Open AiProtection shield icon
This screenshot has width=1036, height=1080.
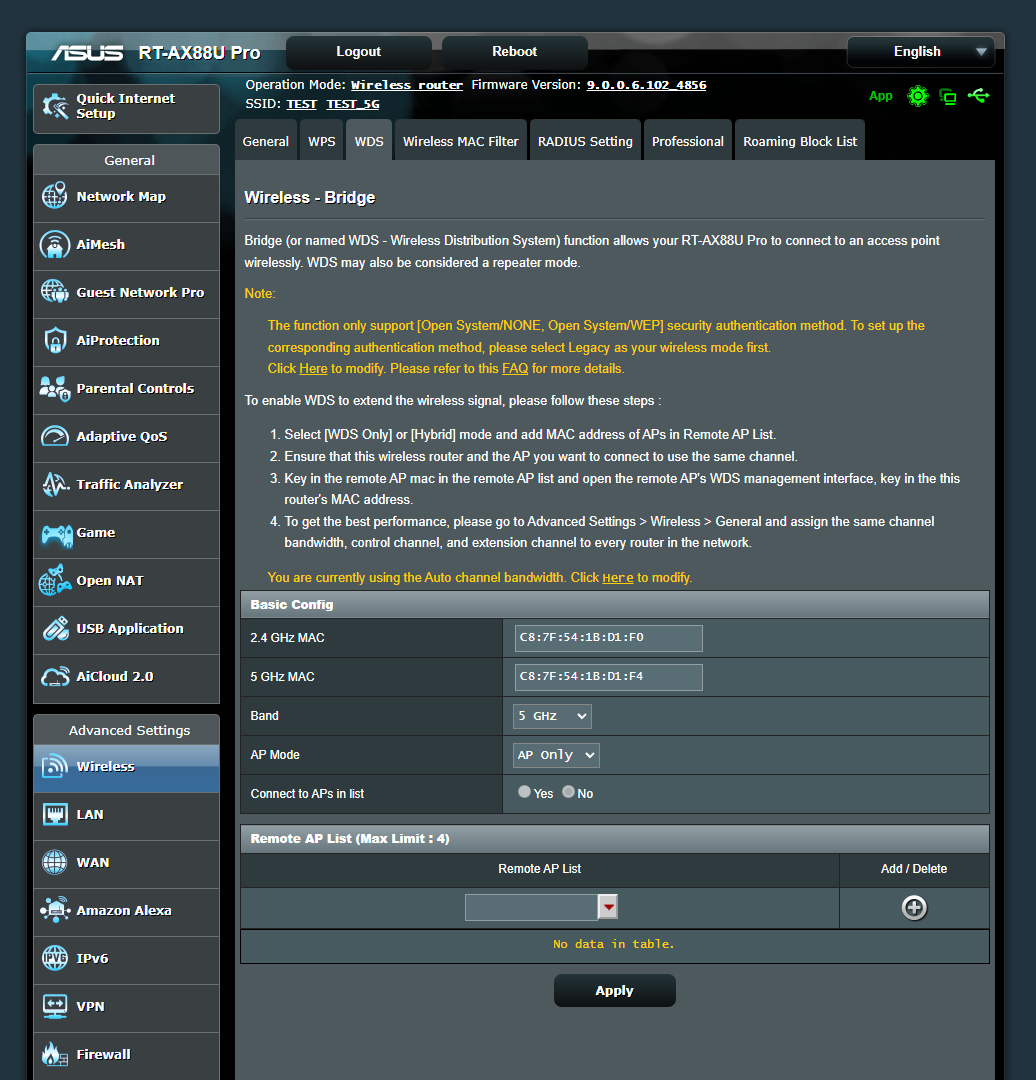[55, 340]
